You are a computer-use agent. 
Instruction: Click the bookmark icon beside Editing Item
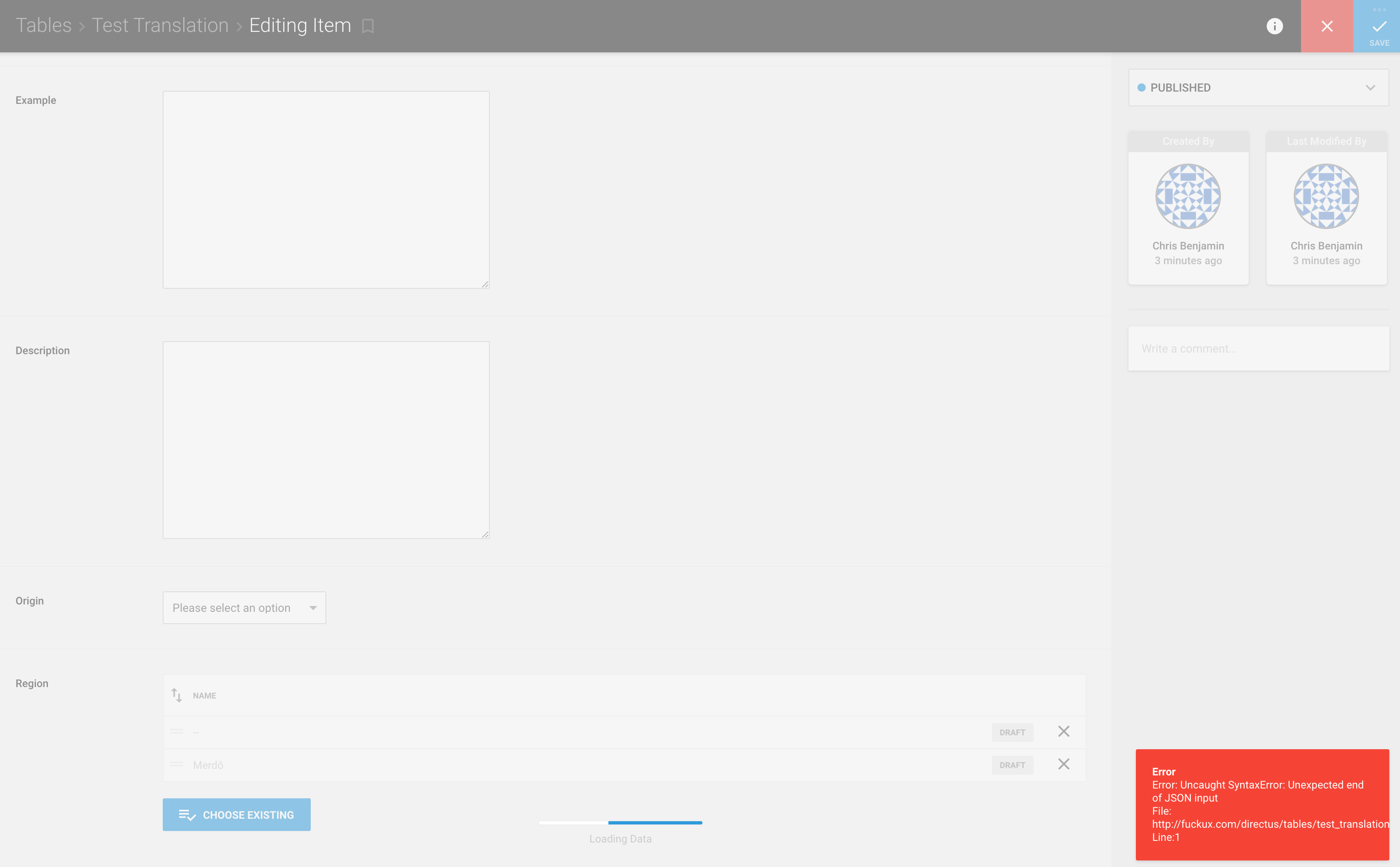(x=368, y=26)
